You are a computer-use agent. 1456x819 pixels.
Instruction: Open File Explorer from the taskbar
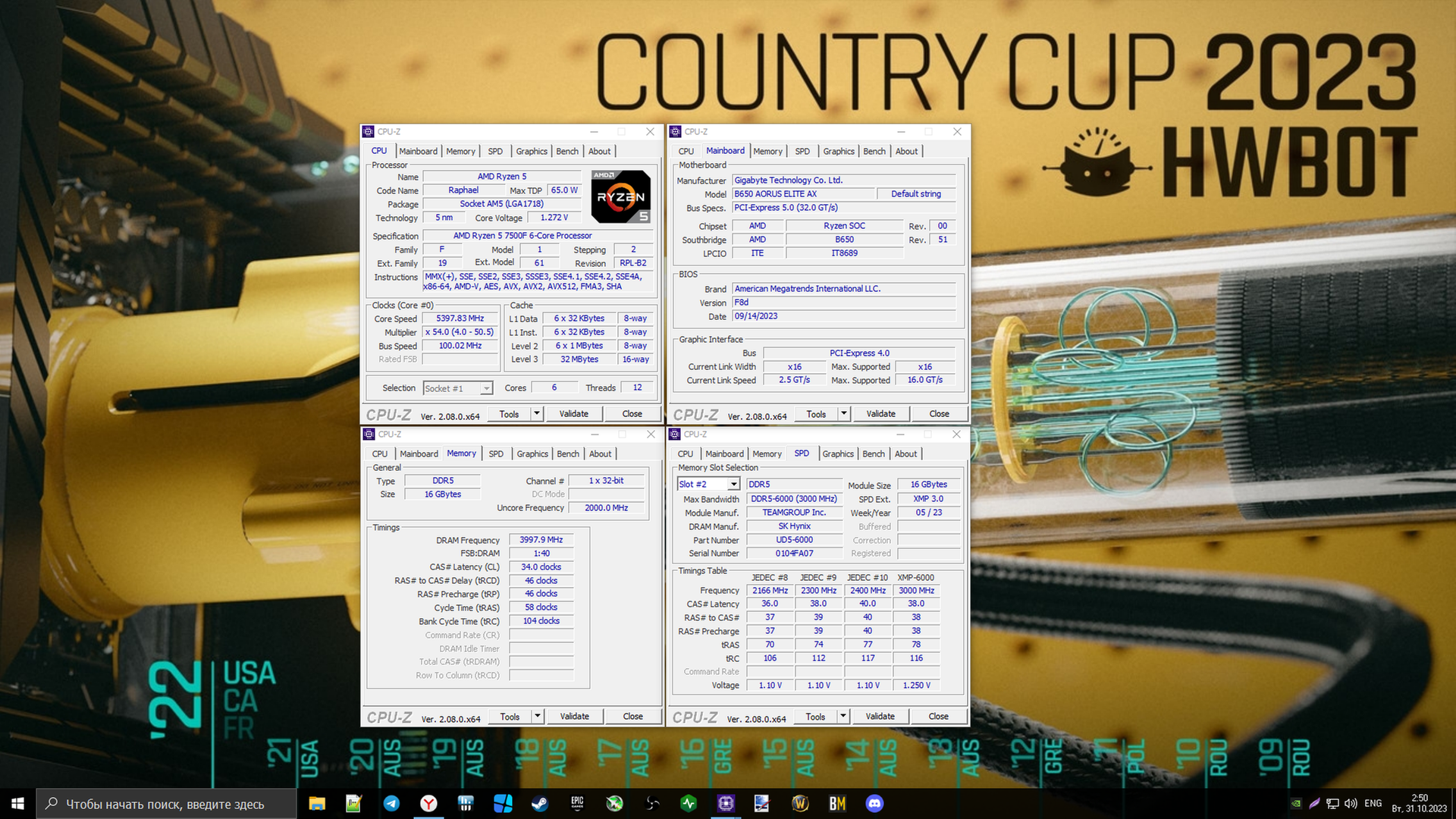click(x=317, y=804)
